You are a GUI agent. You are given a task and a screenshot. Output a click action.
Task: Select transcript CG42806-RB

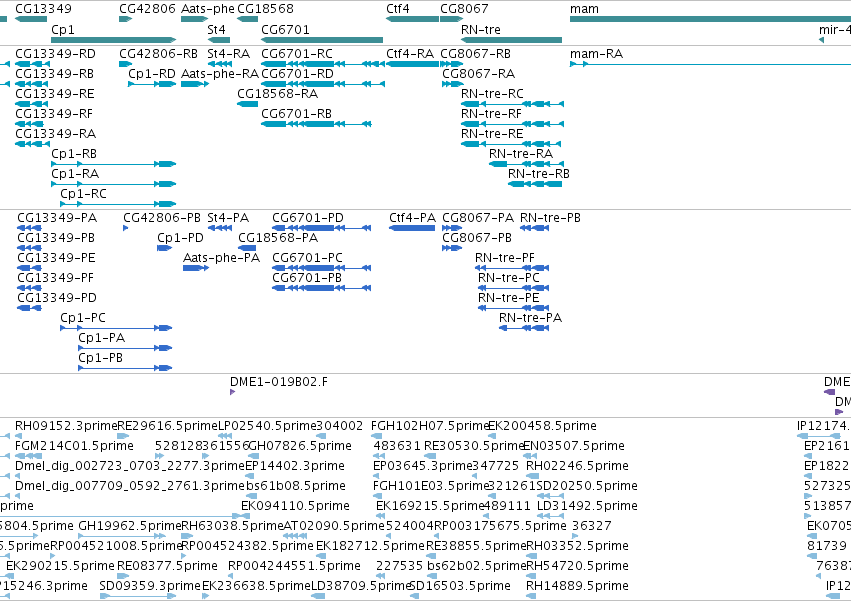pyautogui.click(x=158, y=54)
